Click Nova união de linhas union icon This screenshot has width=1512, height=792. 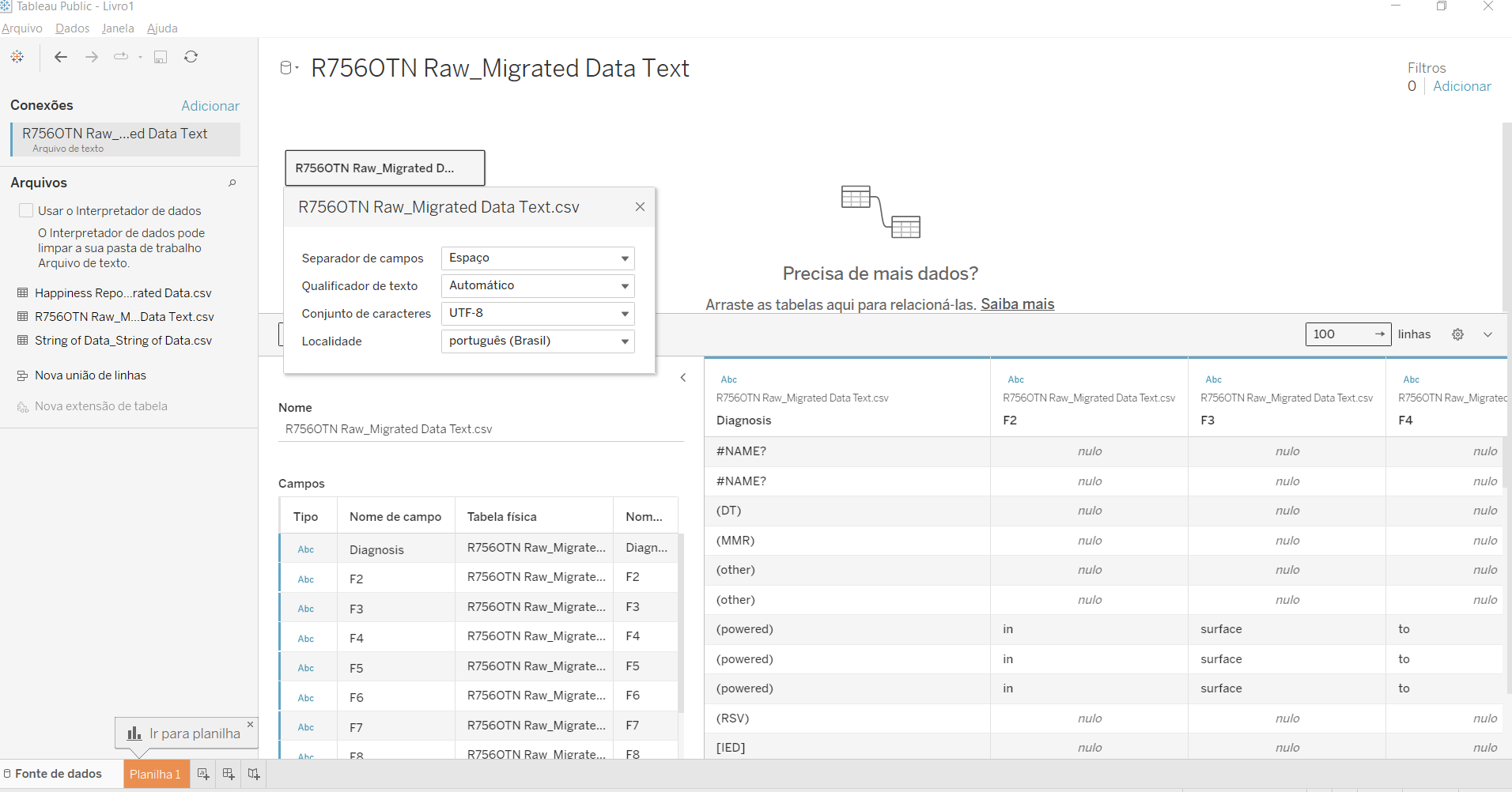23,375
